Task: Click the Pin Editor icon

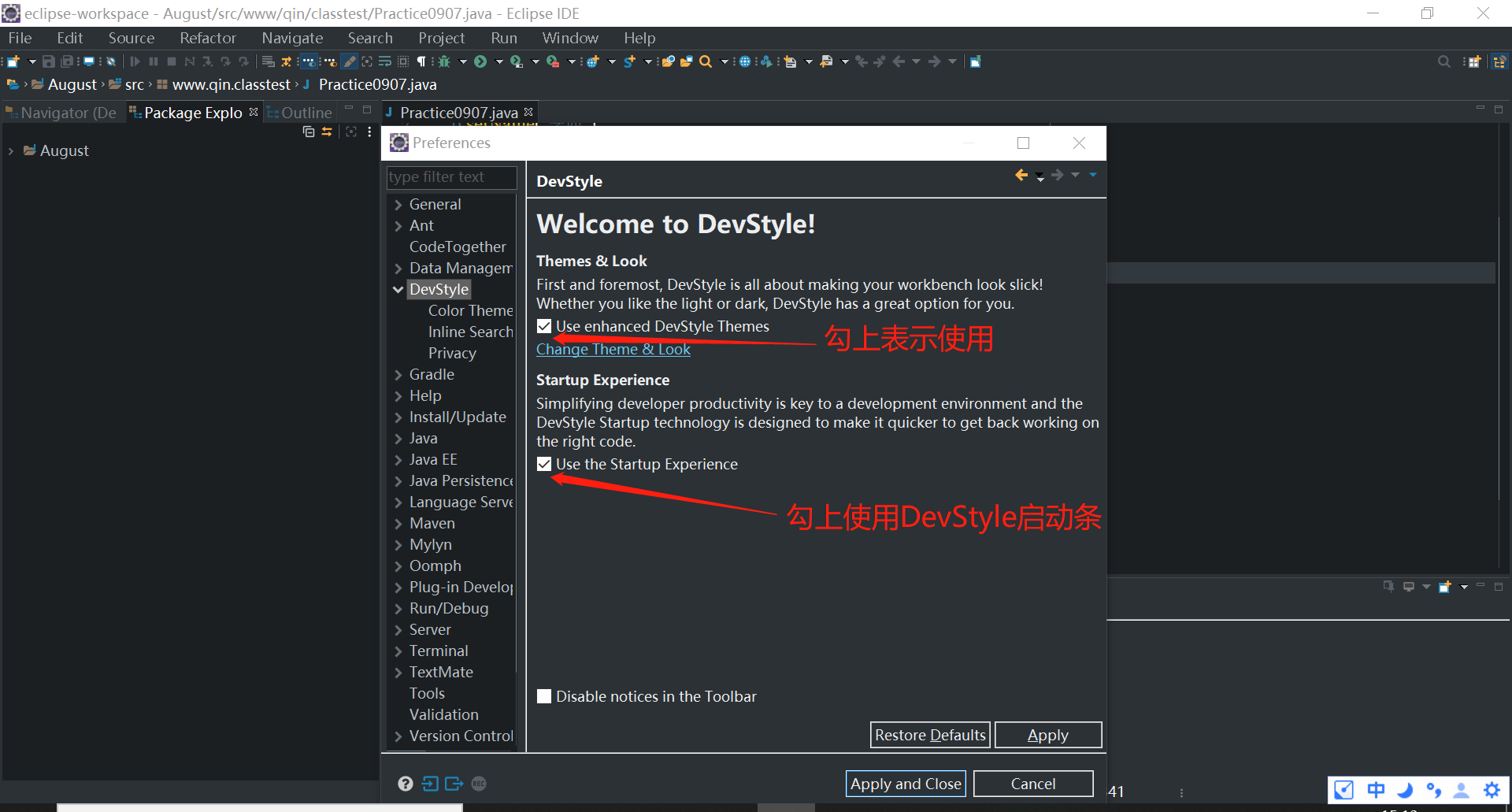Action: tap(975, 61)
